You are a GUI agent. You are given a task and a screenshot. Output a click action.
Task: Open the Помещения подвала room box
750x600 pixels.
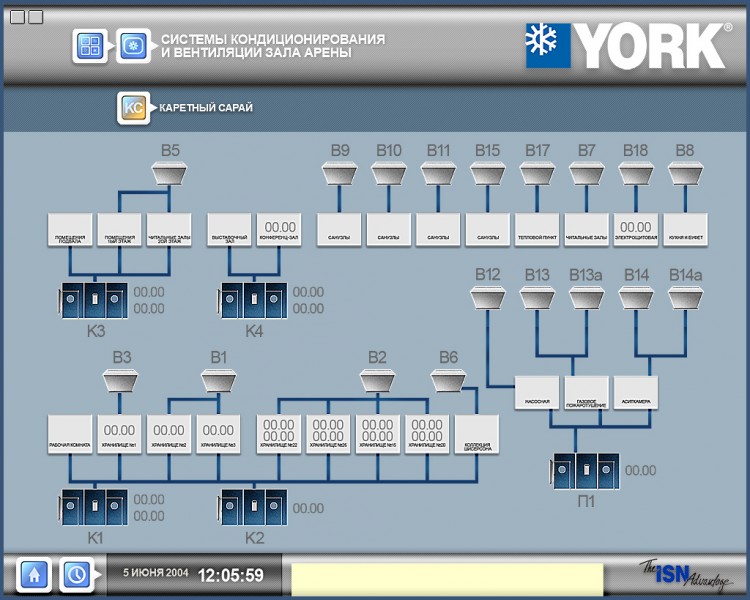pos(70,230)
